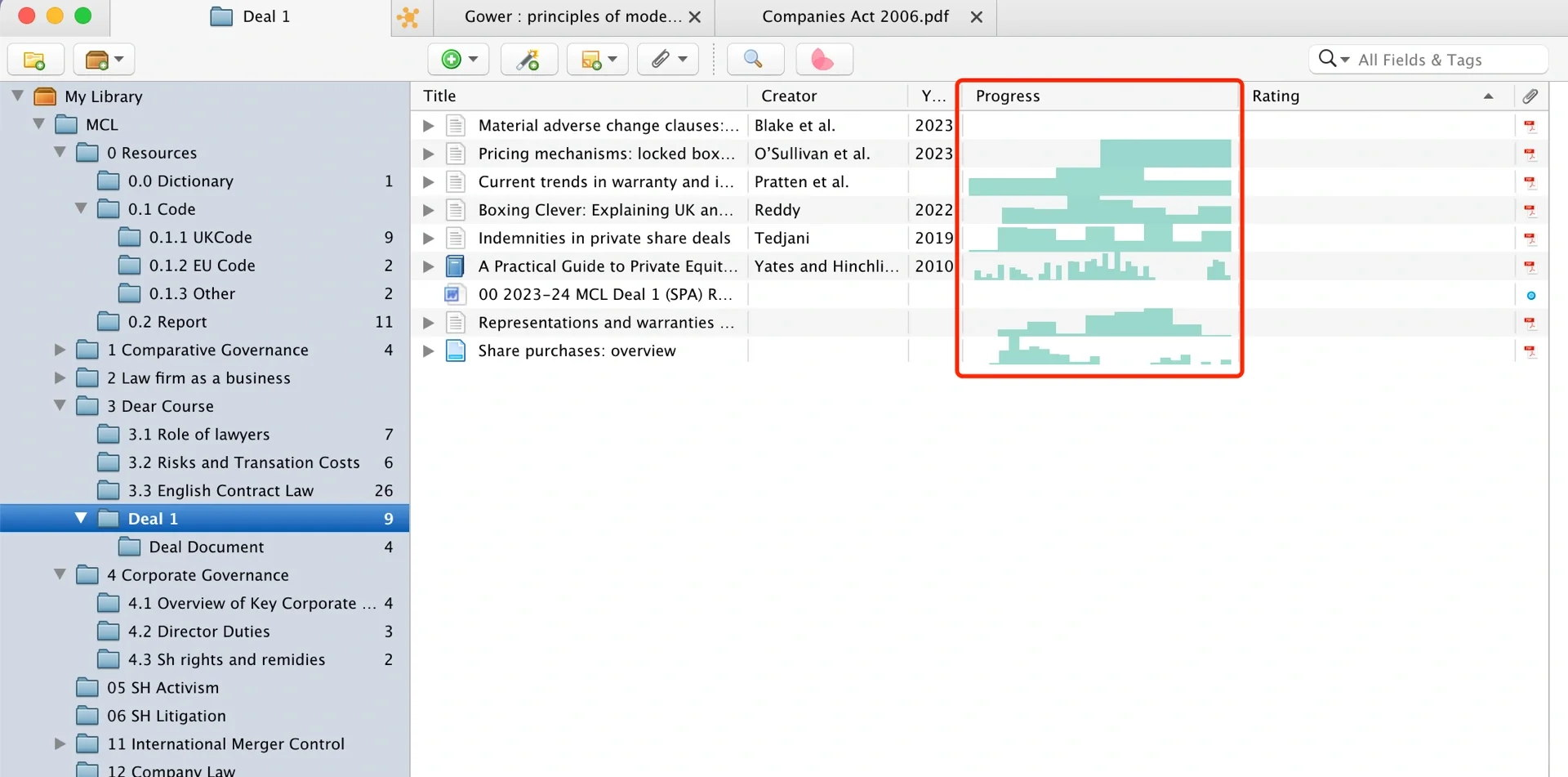Image resolution: width=1568 pixels, height=777 pixels.
Task: Expand the Indemnities in private share deals item
Action: (x=428, y=239)
